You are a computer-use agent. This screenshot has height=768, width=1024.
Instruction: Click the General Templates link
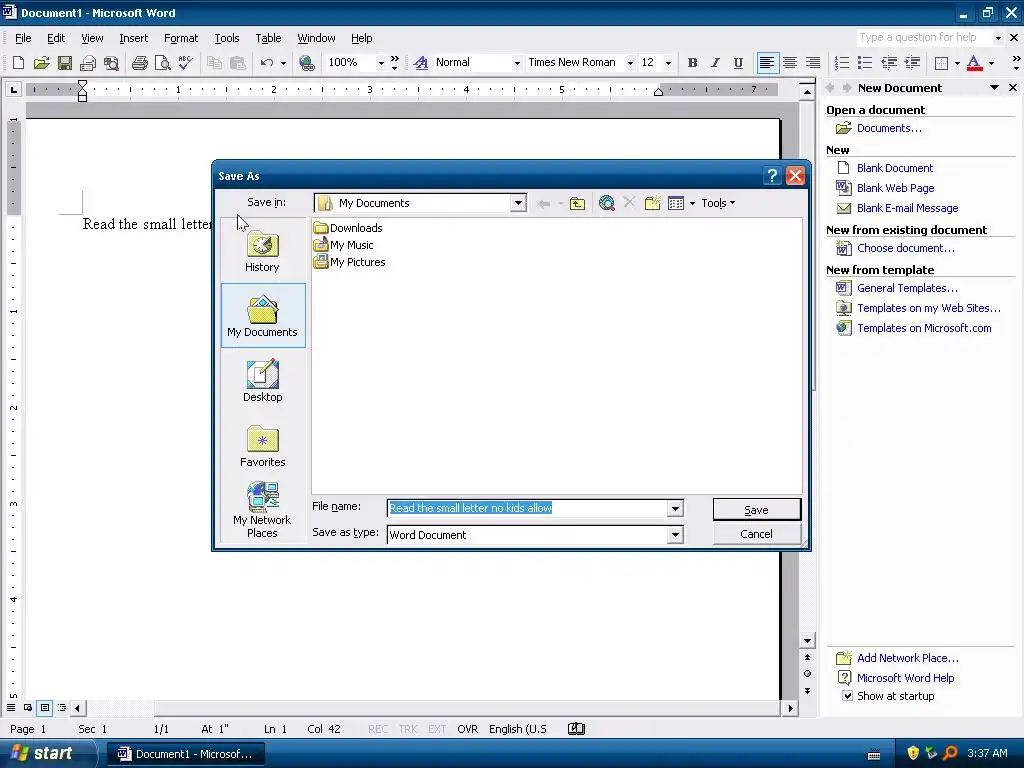[x=907, y=288]
